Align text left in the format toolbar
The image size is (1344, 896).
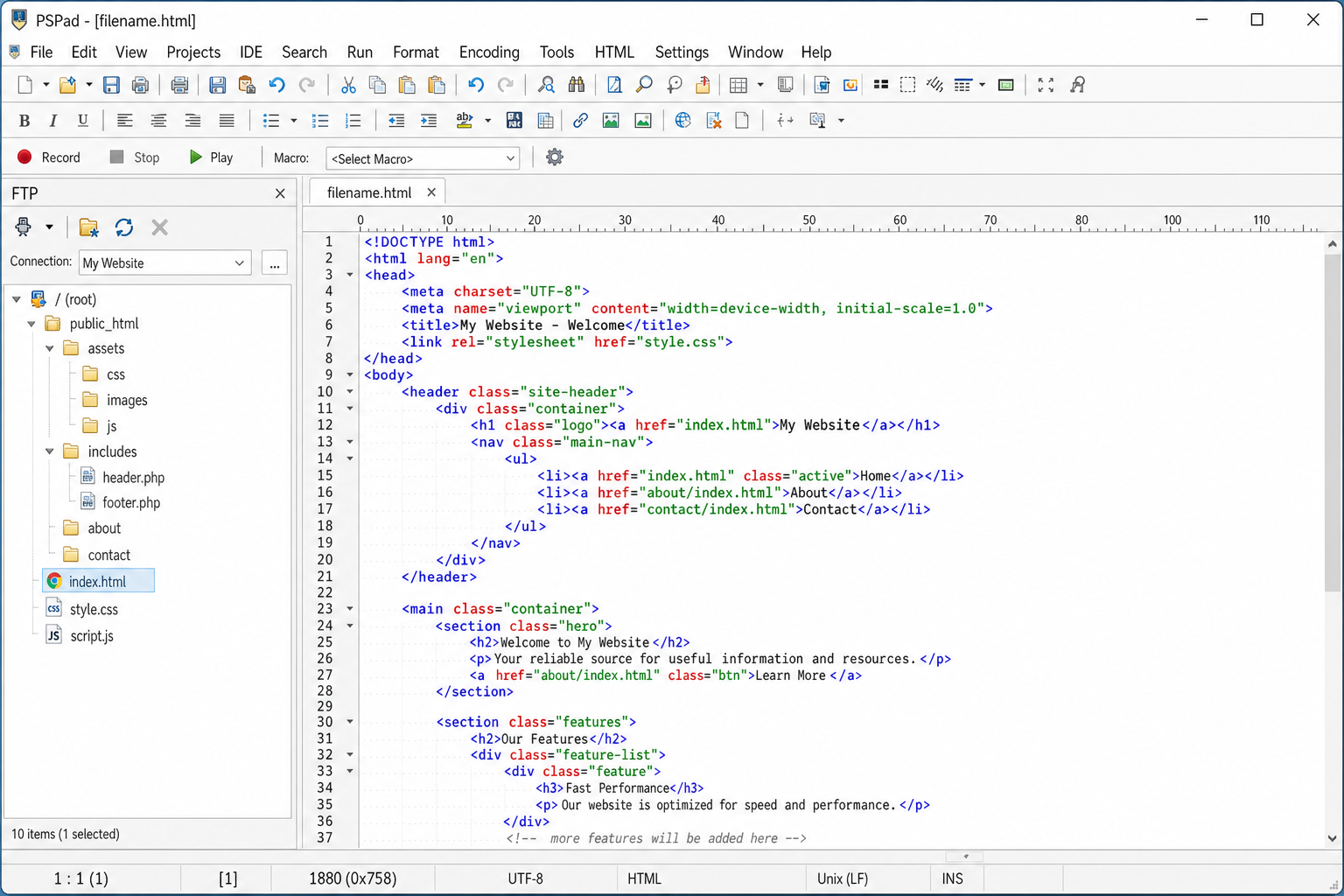click(x=125, y=121)
